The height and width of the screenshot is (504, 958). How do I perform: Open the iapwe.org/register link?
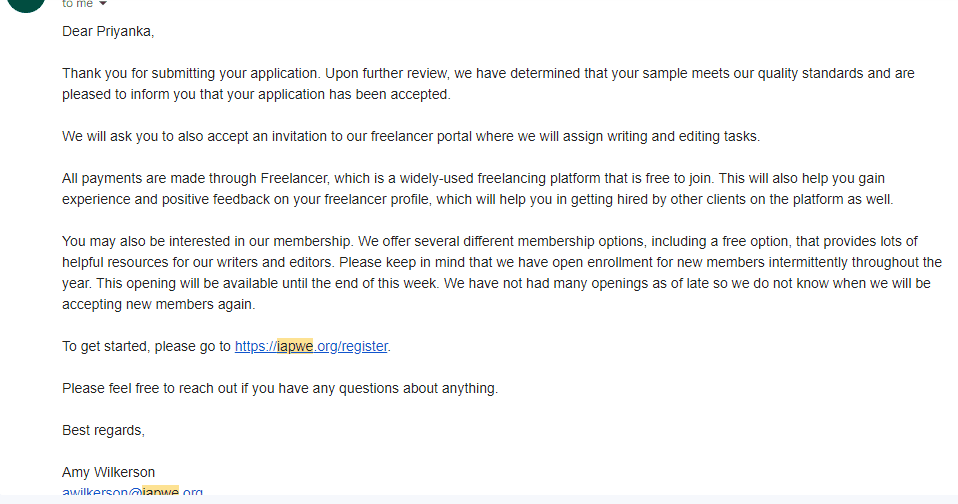pyautogui.click(x=311, y=346)
